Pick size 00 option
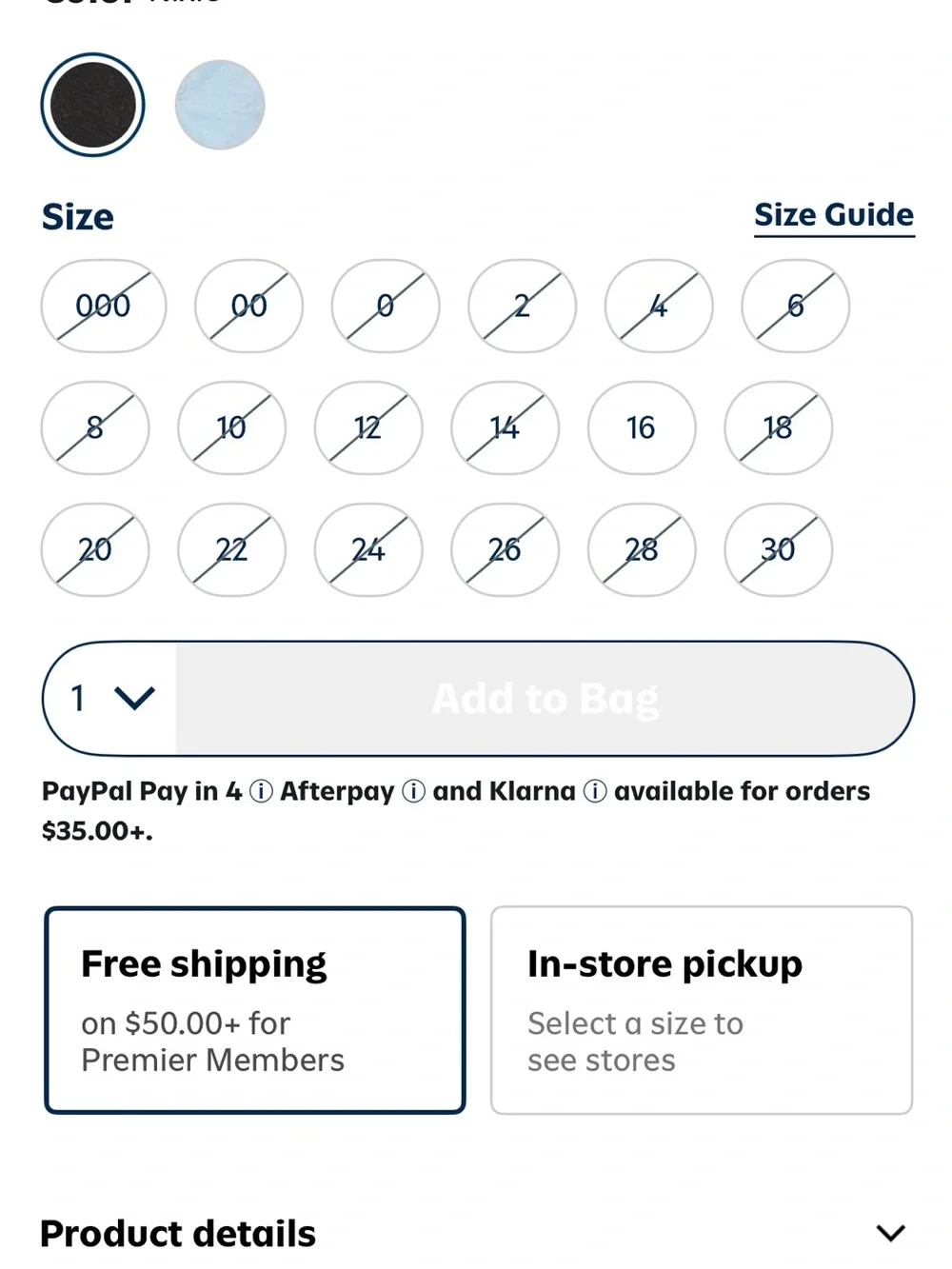Screen dimensions: 952x1269 (x=249, y=307)
